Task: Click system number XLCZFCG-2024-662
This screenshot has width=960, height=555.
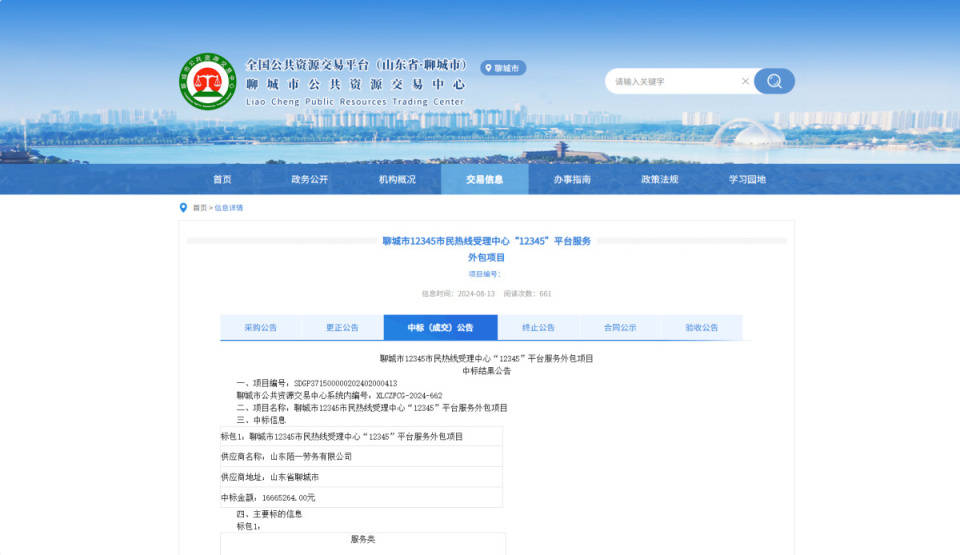Action: pos(409,396)
